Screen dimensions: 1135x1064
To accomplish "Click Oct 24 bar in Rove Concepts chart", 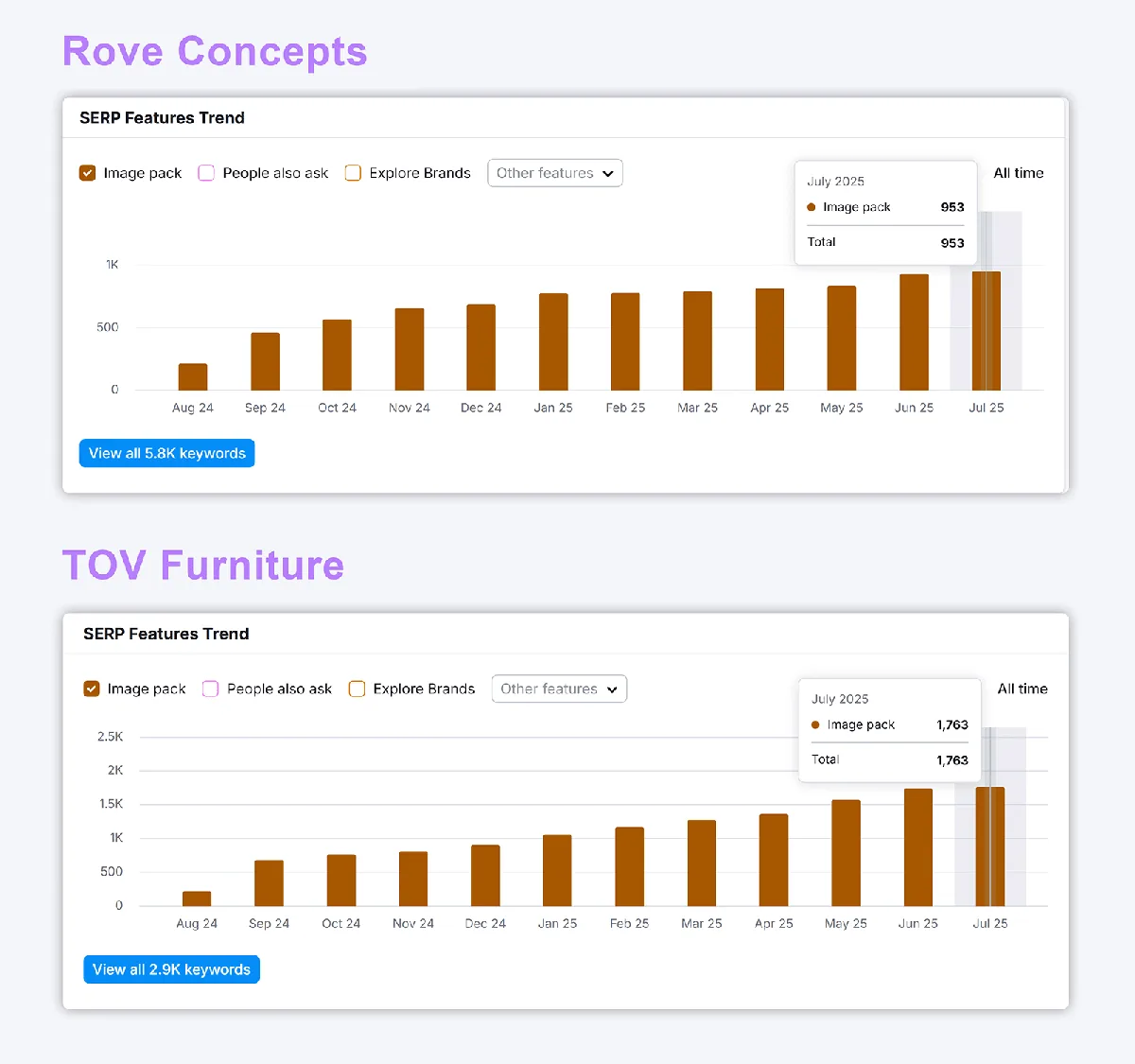I will [337, 355].
